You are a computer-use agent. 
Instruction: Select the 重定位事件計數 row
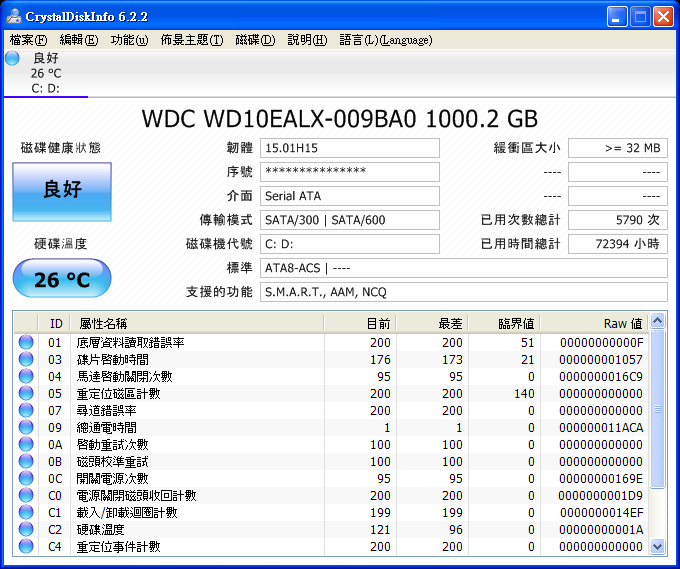coord(331,546)
